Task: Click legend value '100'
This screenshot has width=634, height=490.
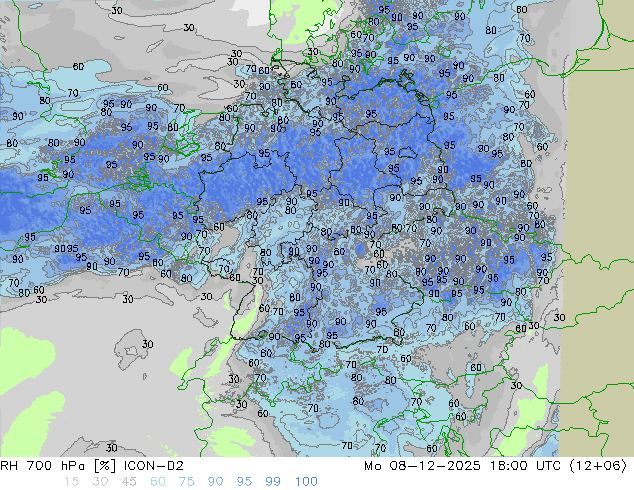Action: [x=306, y=482]
